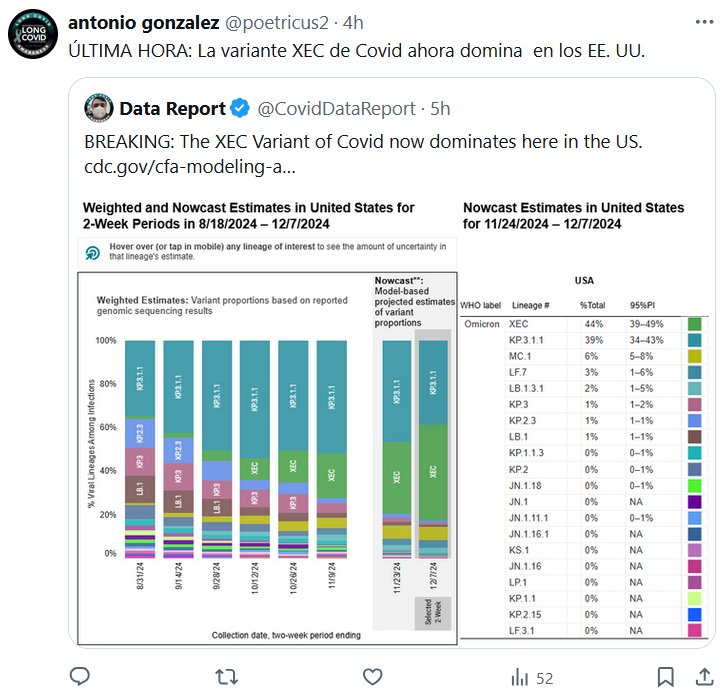Click the green XEC color swatch in the table
Screen dimensions: 726x700
tap(695, 324)
